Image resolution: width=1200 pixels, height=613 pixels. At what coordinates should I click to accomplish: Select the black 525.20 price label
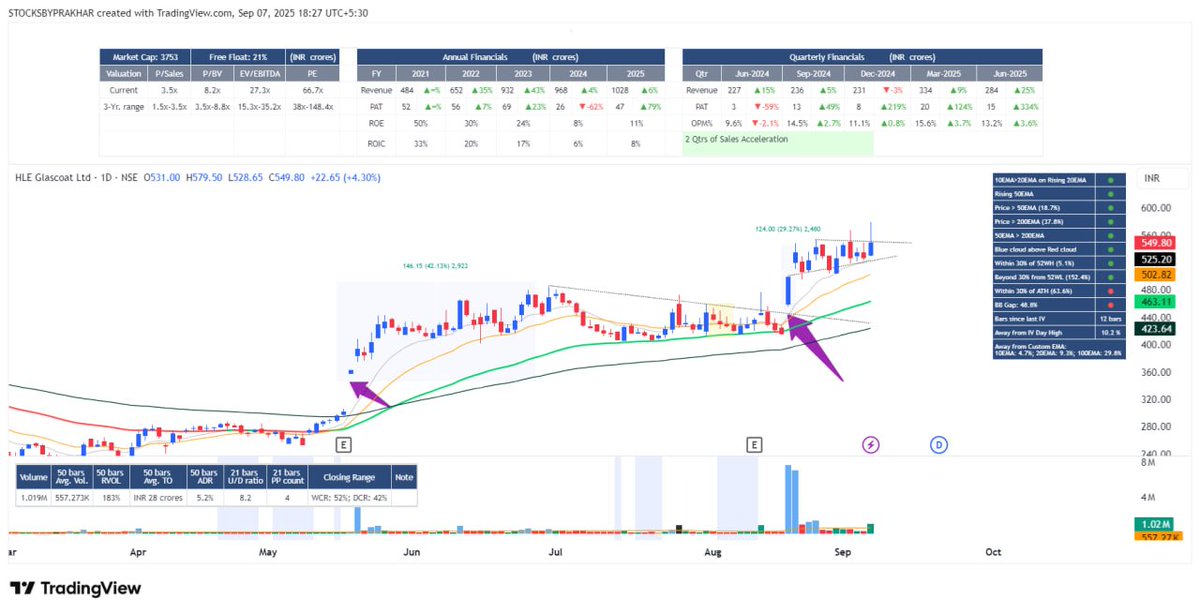coord(1153,257)
